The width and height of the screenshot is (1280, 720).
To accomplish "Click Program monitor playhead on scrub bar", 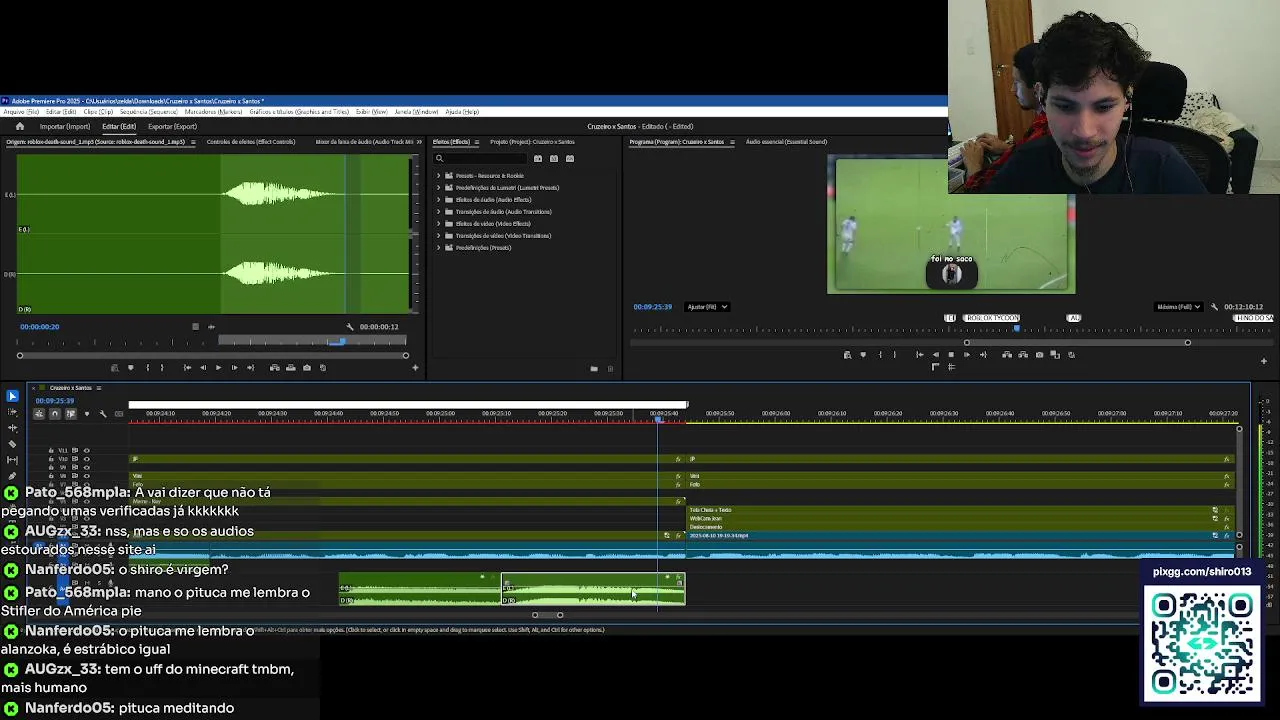I will pos(1017,328).
